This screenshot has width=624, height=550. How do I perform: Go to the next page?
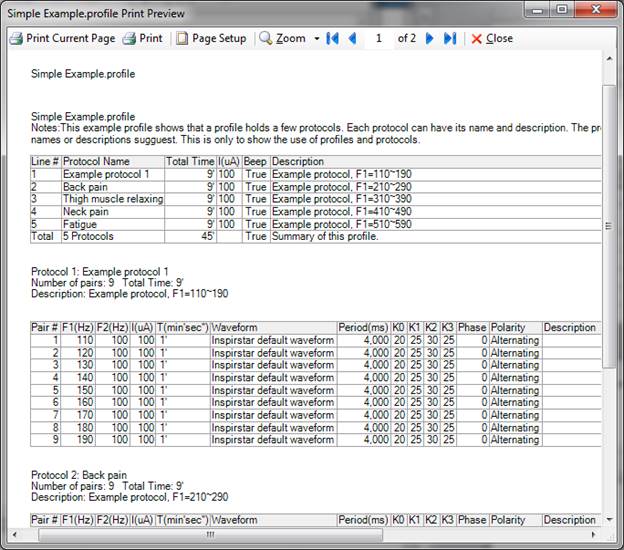[x=430, y=38]
